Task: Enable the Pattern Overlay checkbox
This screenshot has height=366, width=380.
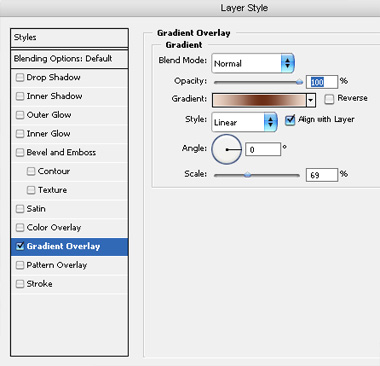Action: [20, 265]
